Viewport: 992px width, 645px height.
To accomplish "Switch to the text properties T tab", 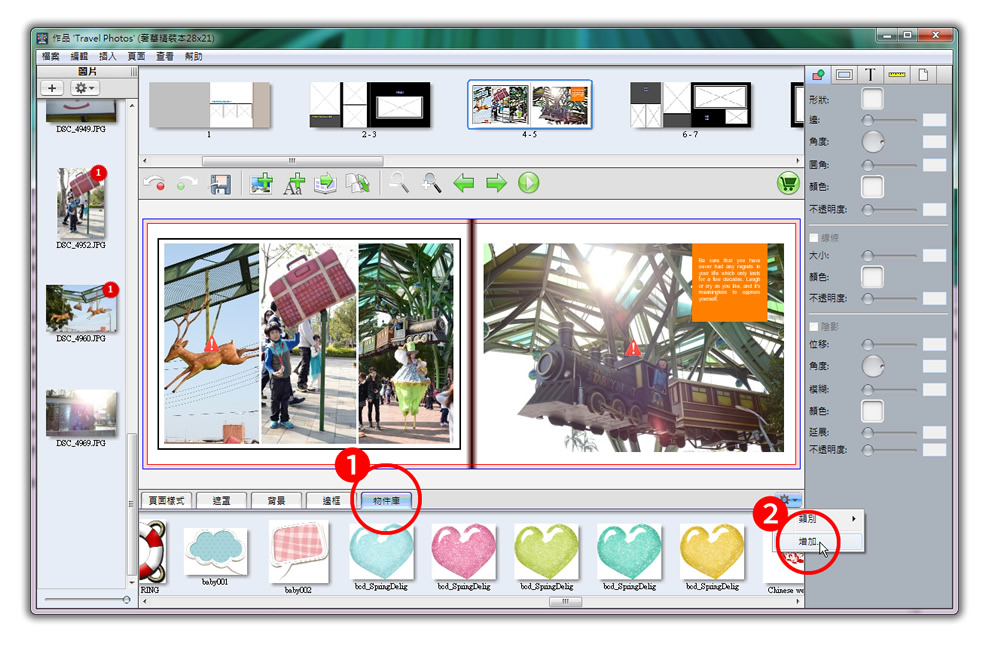I will pos(870,75).
